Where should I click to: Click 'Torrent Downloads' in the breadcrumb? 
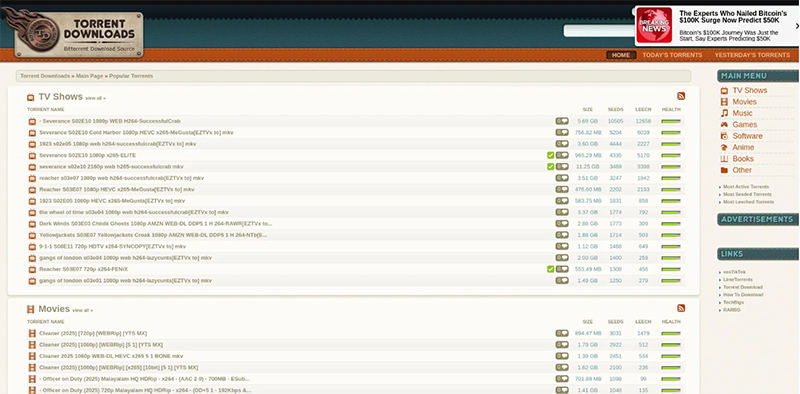tap(45, 76)
